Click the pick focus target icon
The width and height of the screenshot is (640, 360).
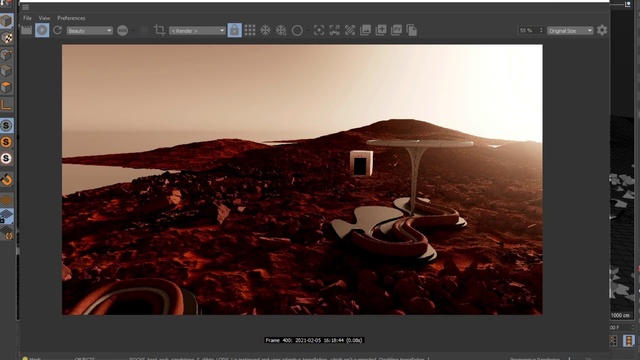[319, 30]
